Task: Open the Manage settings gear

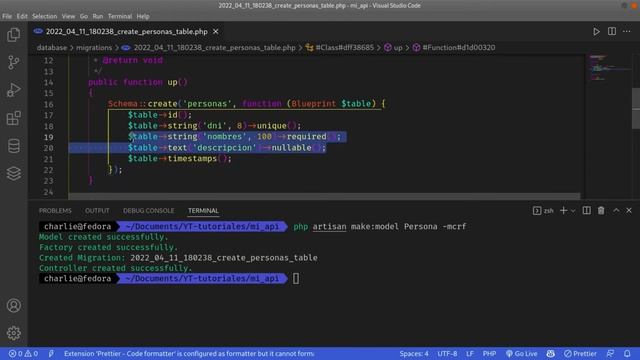Action: tap(13, 333)
